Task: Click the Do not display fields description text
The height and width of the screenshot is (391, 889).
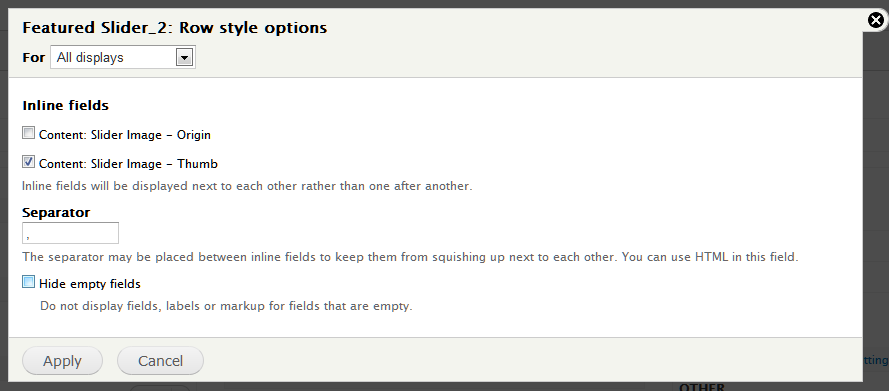Action: pos(226,307)
